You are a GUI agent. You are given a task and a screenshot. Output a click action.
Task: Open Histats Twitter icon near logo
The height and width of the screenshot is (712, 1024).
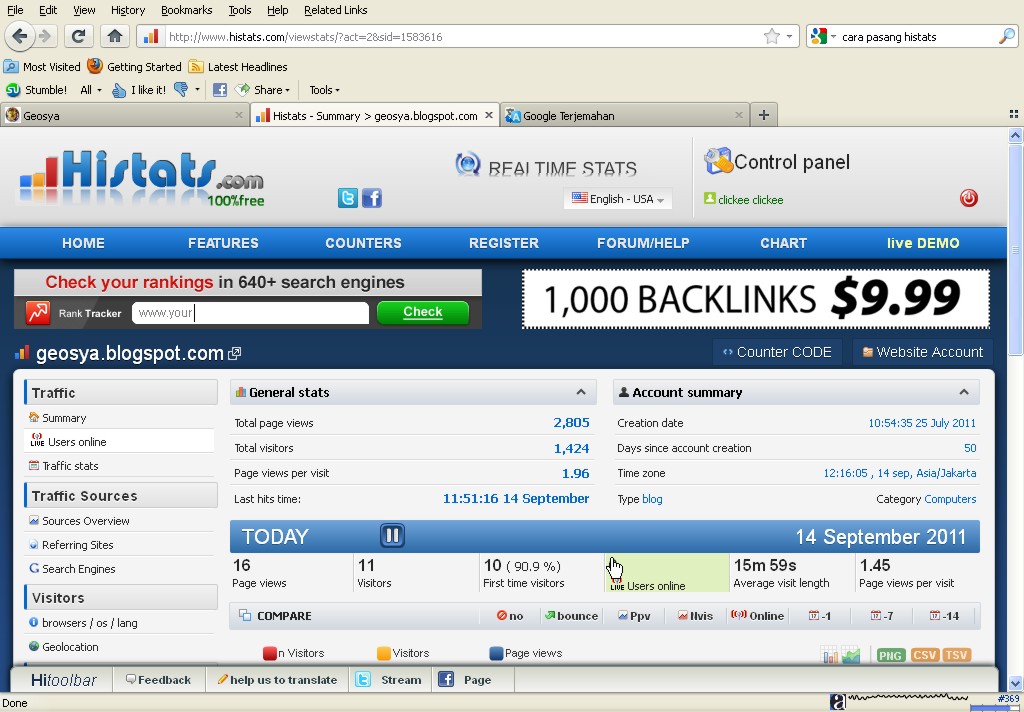pos(347,198)
